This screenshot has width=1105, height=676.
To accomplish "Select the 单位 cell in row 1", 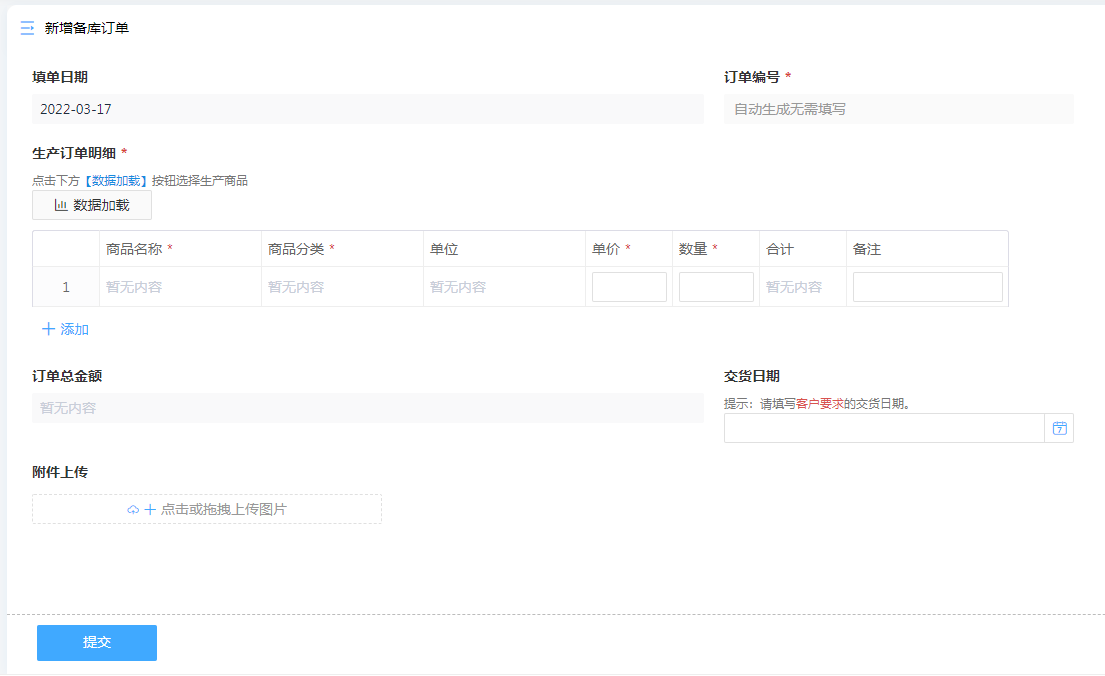I will pyautogui.click(x=504, y=287).
